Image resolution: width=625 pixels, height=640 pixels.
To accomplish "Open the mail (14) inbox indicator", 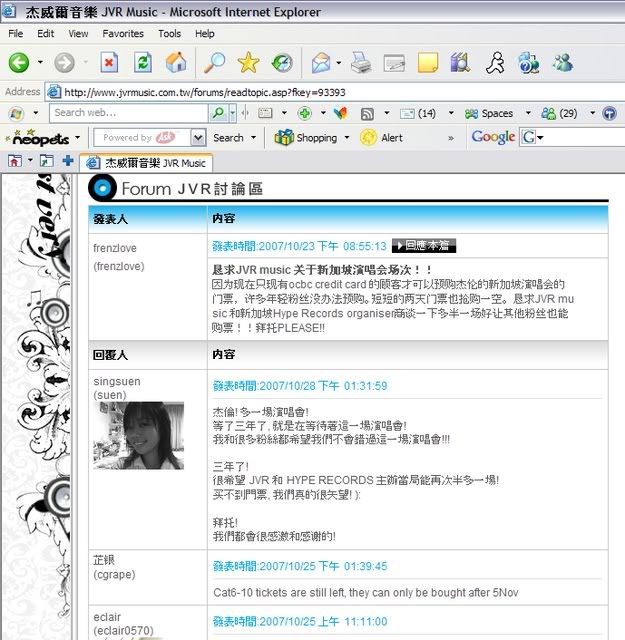I will [x=418, y=113].
